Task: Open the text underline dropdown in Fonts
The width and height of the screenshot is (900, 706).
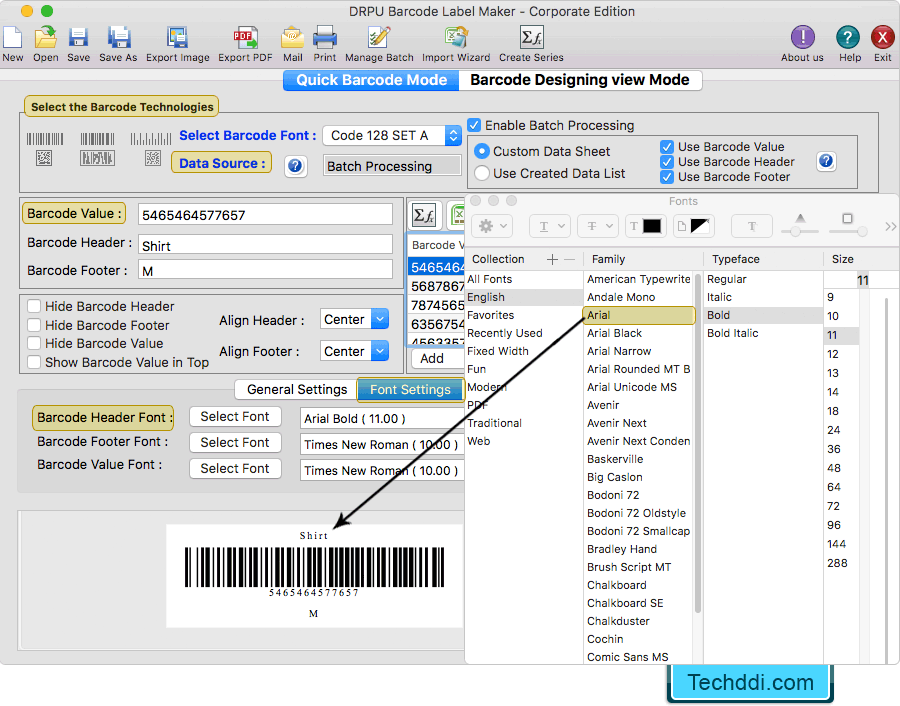Action: (x=549, y=226)
